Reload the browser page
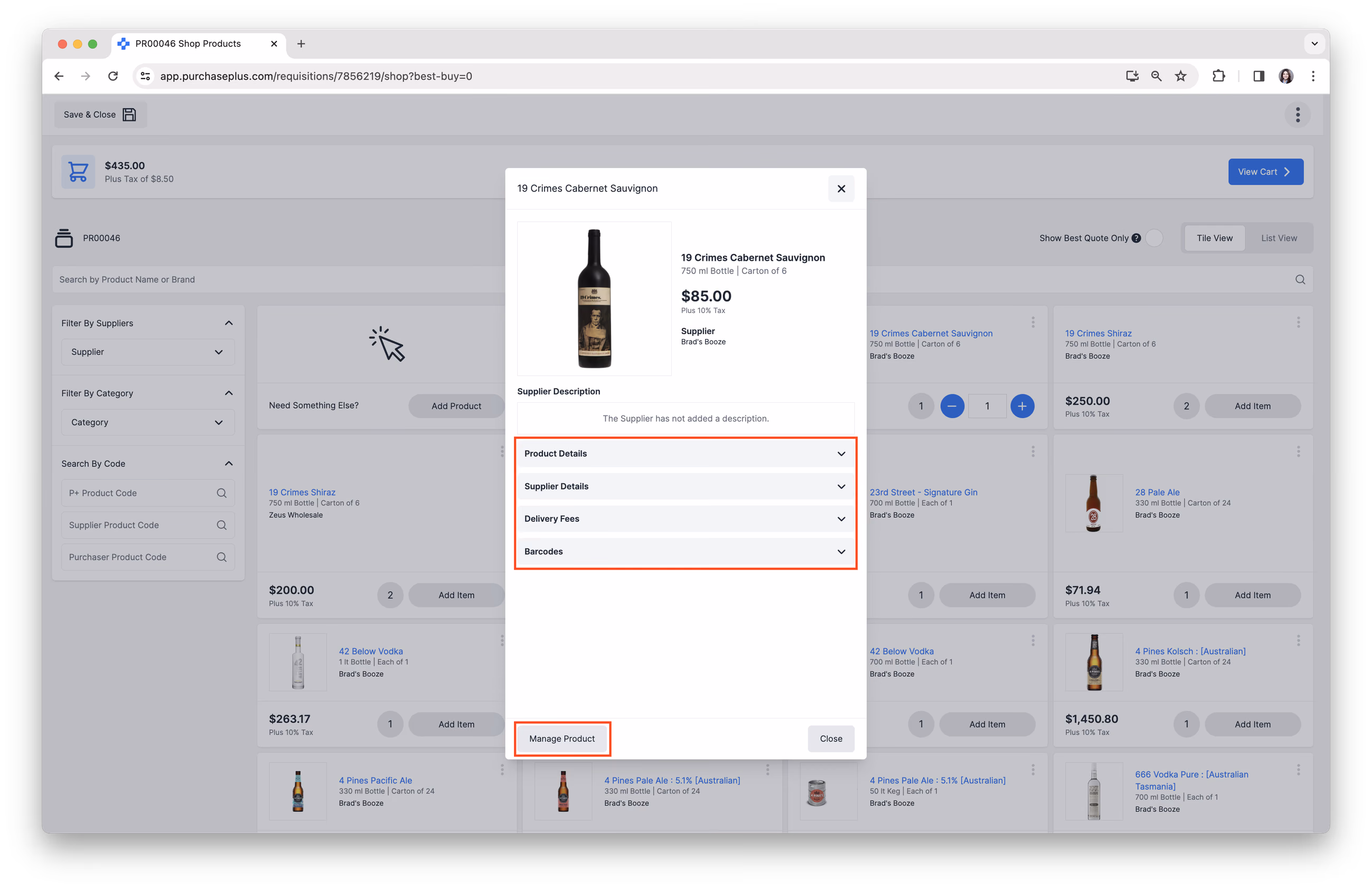Viewport: 1372px width, 889px height. click(x=113, y=76)
